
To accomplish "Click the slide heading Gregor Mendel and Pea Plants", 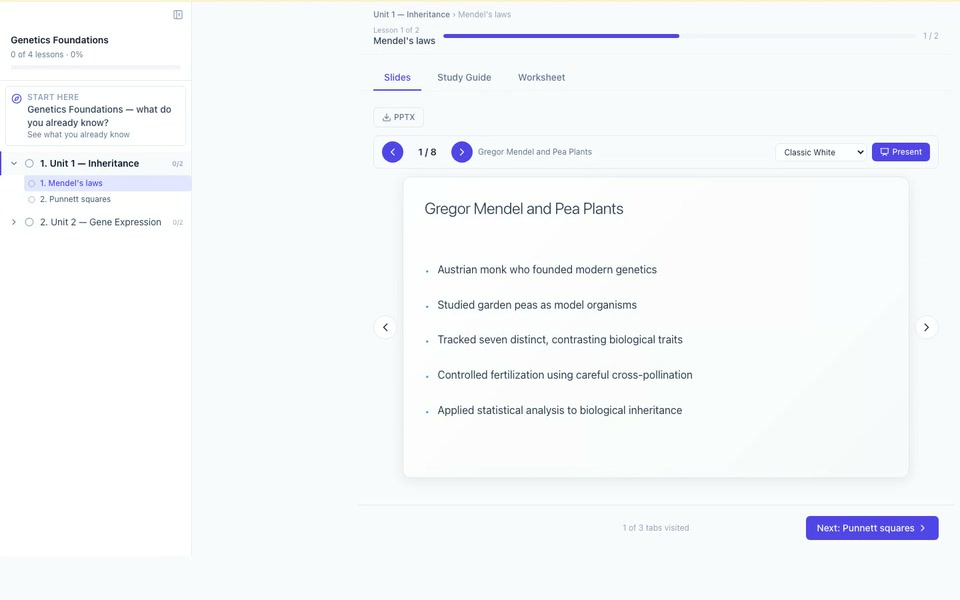I will click(x=523, y=209).
